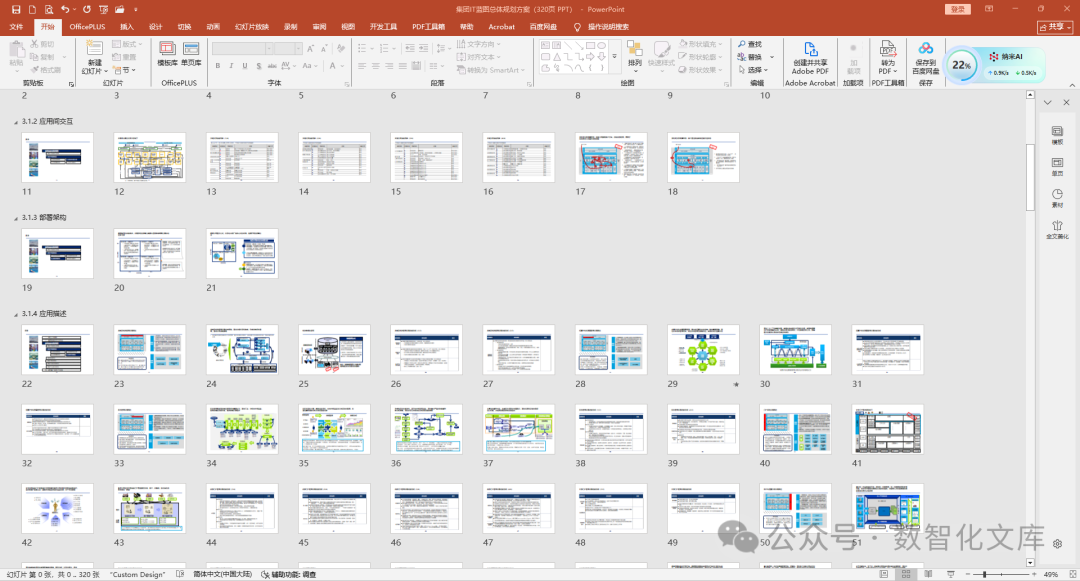Switch to the 插入 tab
Screen dimensions: 1080x581
[127, 27]
